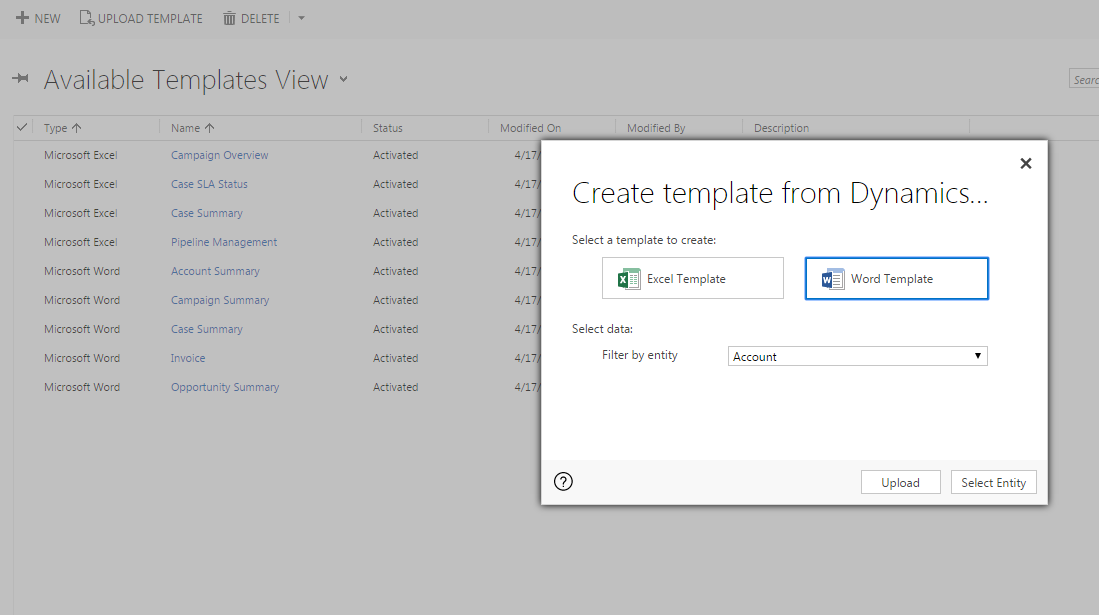Click the Status column header
The image size is (1099, 615).
click(388, 128)
